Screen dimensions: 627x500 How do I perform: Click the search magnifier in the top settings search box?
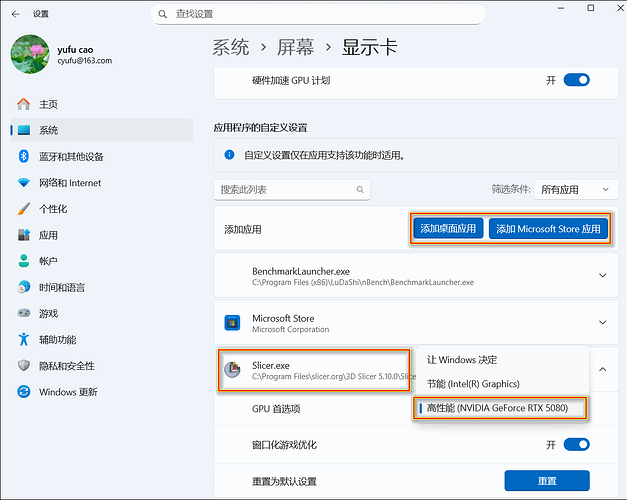(162, 14)
